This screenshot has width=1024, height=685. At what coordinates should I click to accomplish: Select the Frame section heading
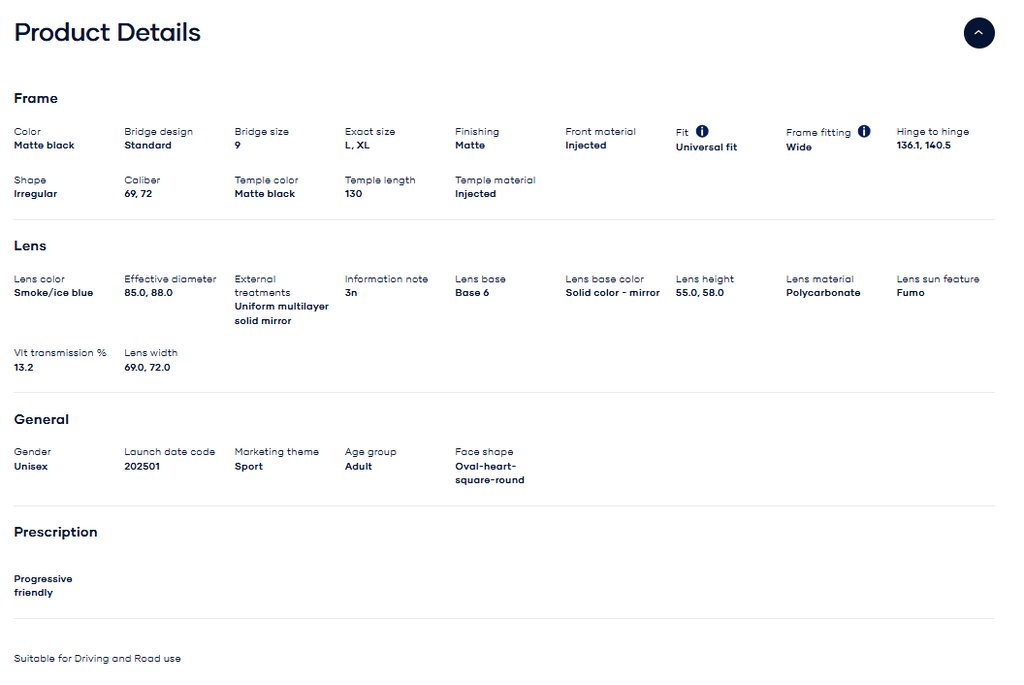36,99
